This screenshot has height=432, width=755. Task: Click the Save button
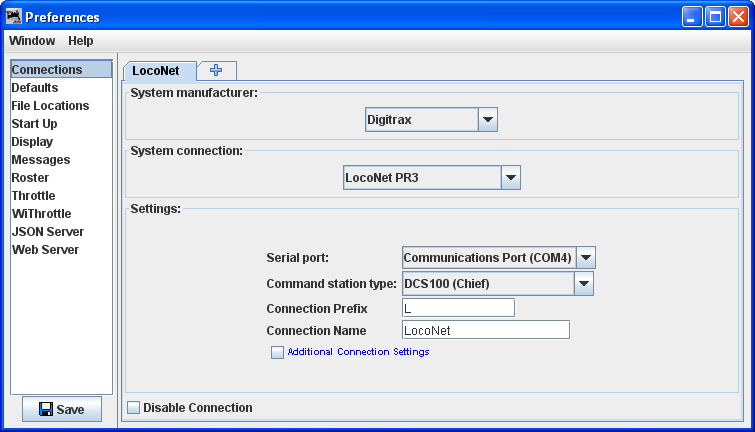62,409
